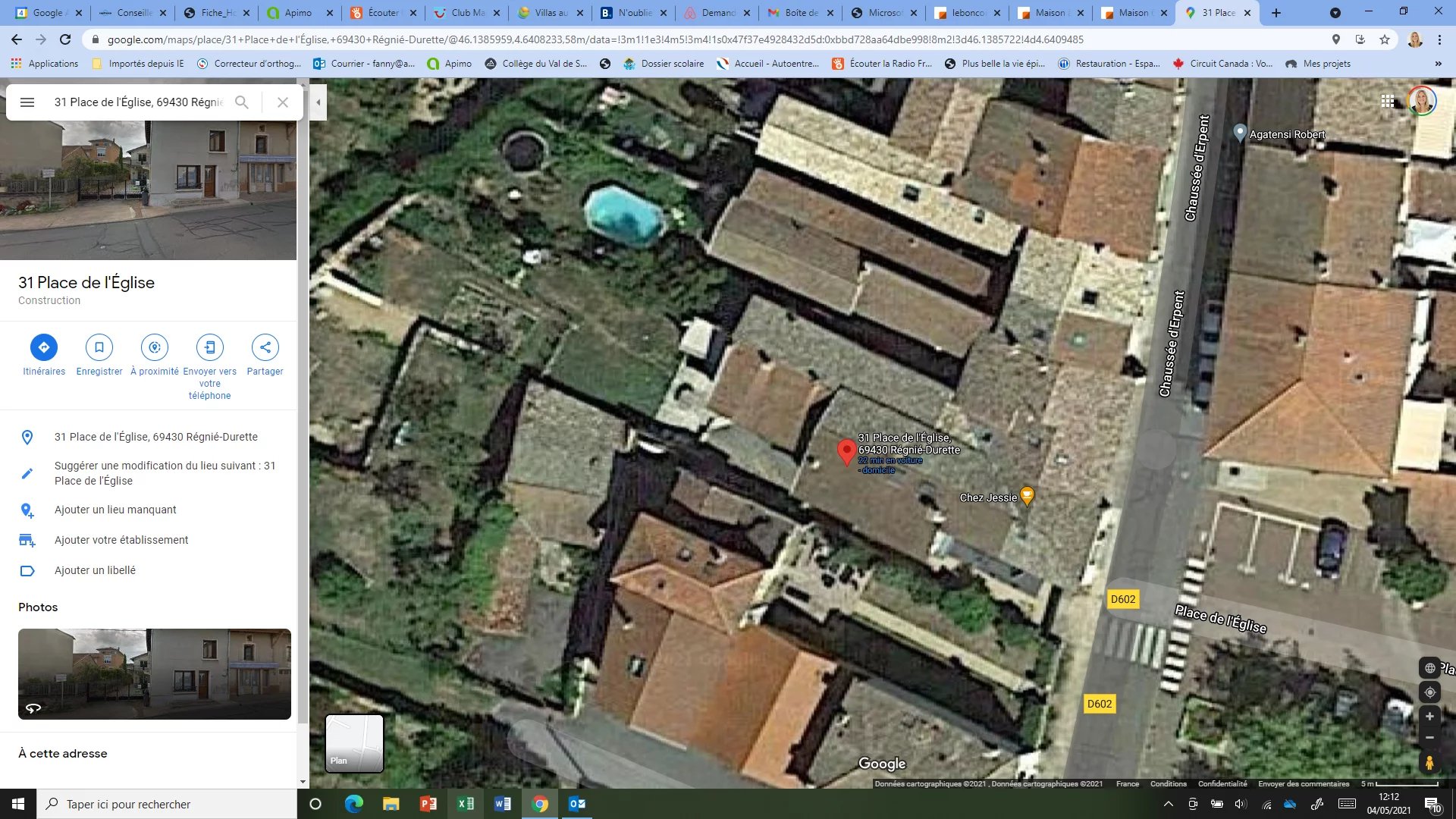Click the browser back arrow
This screenshot has height=819, width=1456.
point(17,39)
